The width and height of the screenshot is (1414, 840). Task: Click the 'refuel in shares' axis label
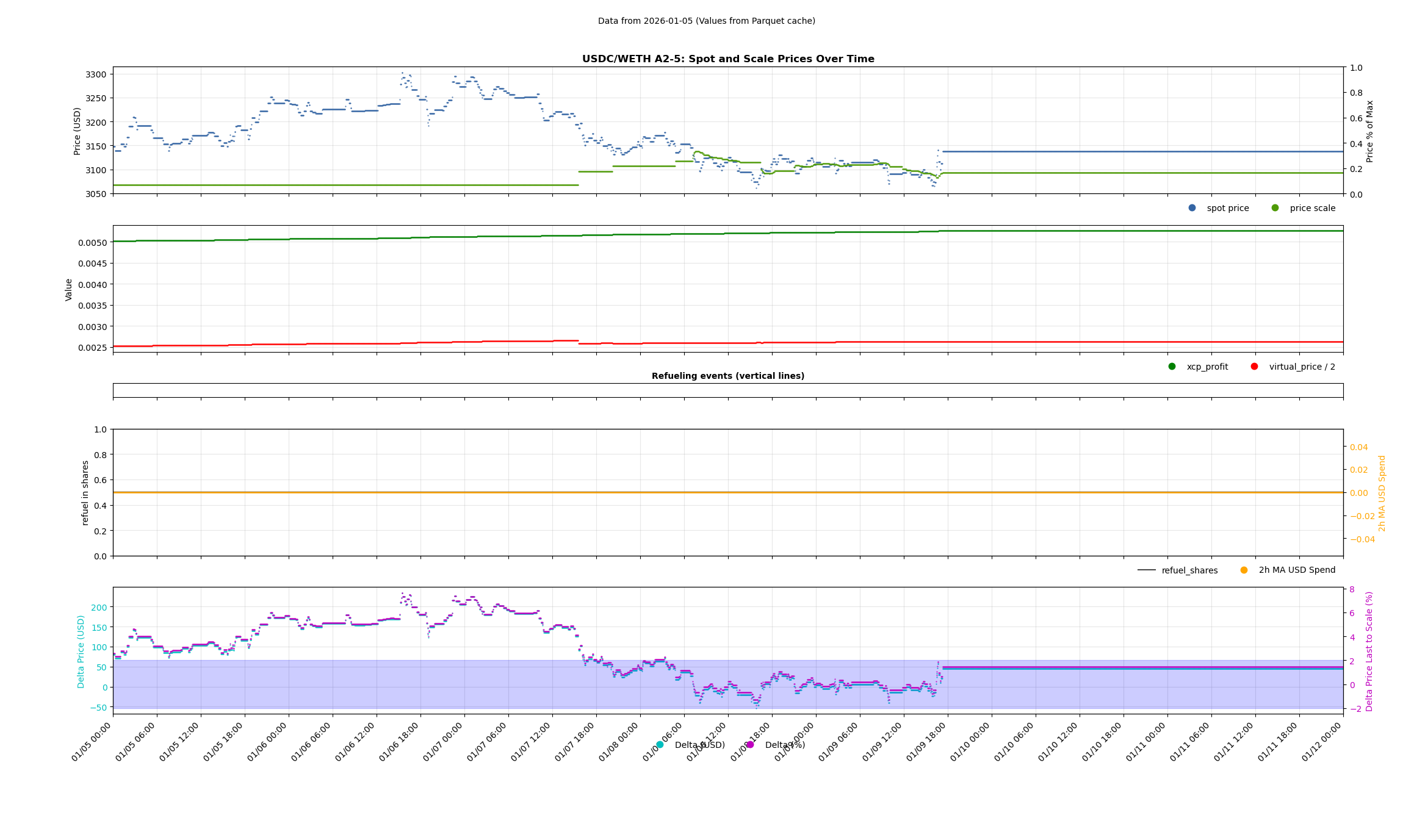(x=85, y=493)
